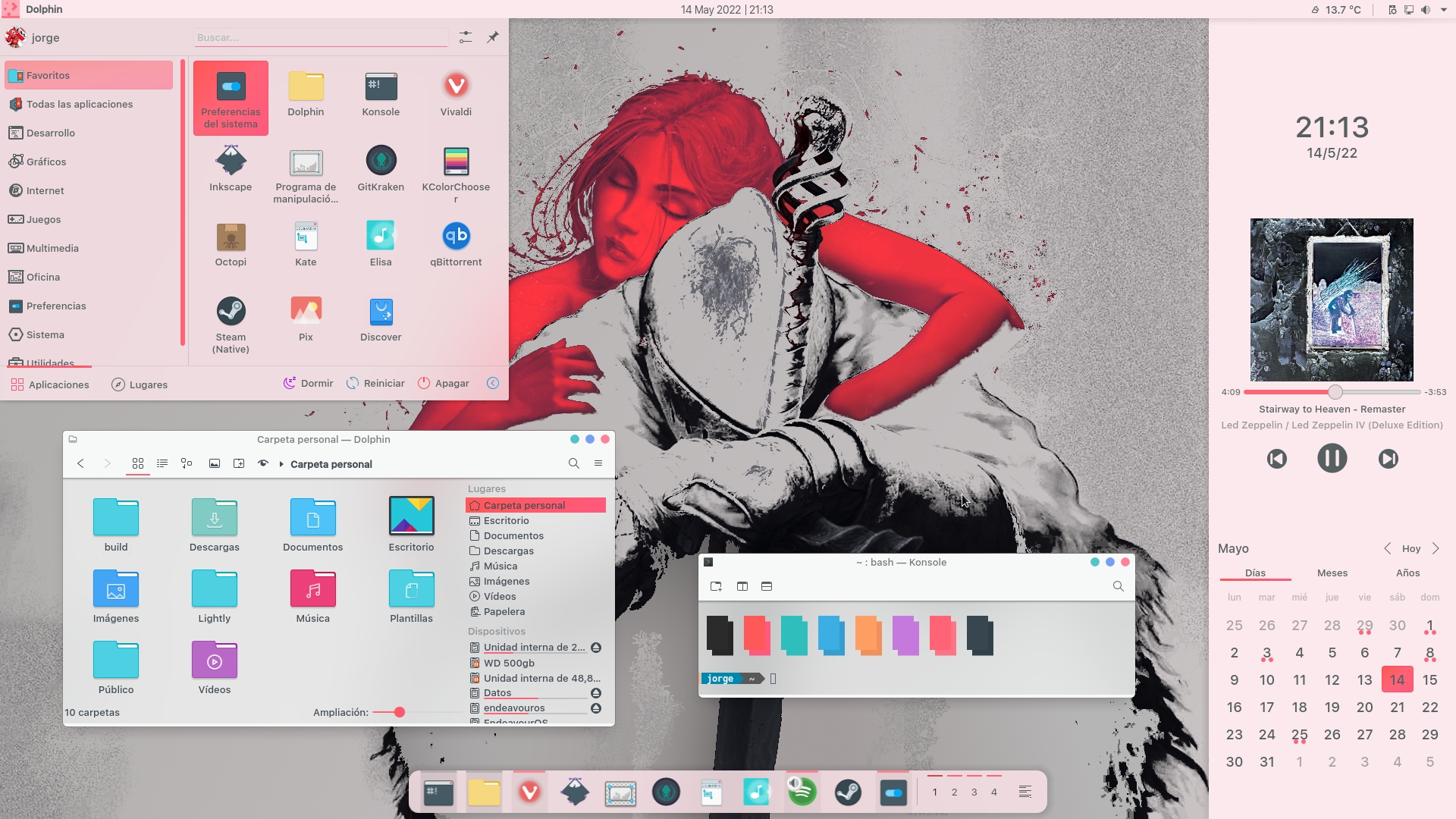Image resolution: width=1456 pixels, height=819 pixels.
Task: Switch to Lugares tab in launcher
Action: (140, 384)
